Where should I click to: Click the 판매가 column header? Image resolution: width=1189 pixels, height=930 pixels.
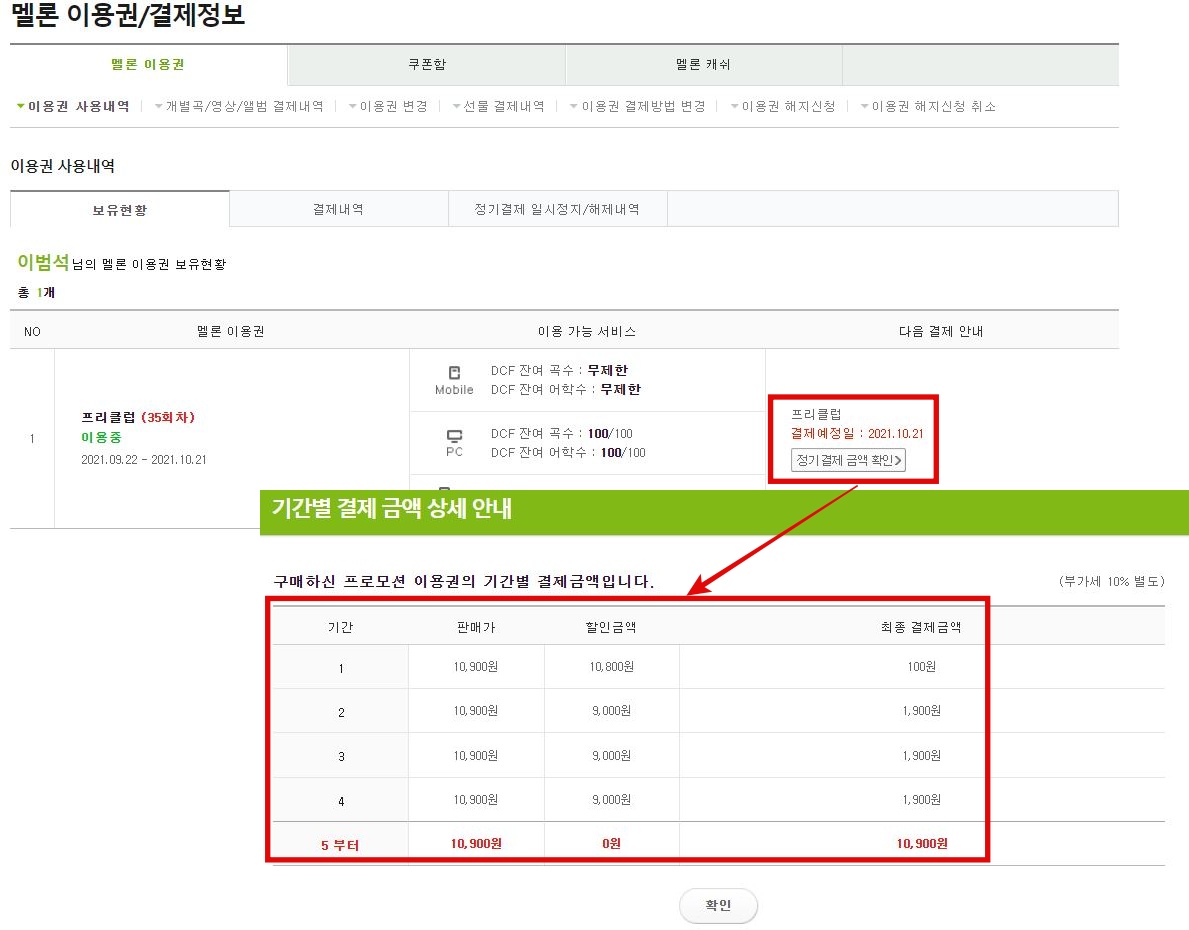476,627
